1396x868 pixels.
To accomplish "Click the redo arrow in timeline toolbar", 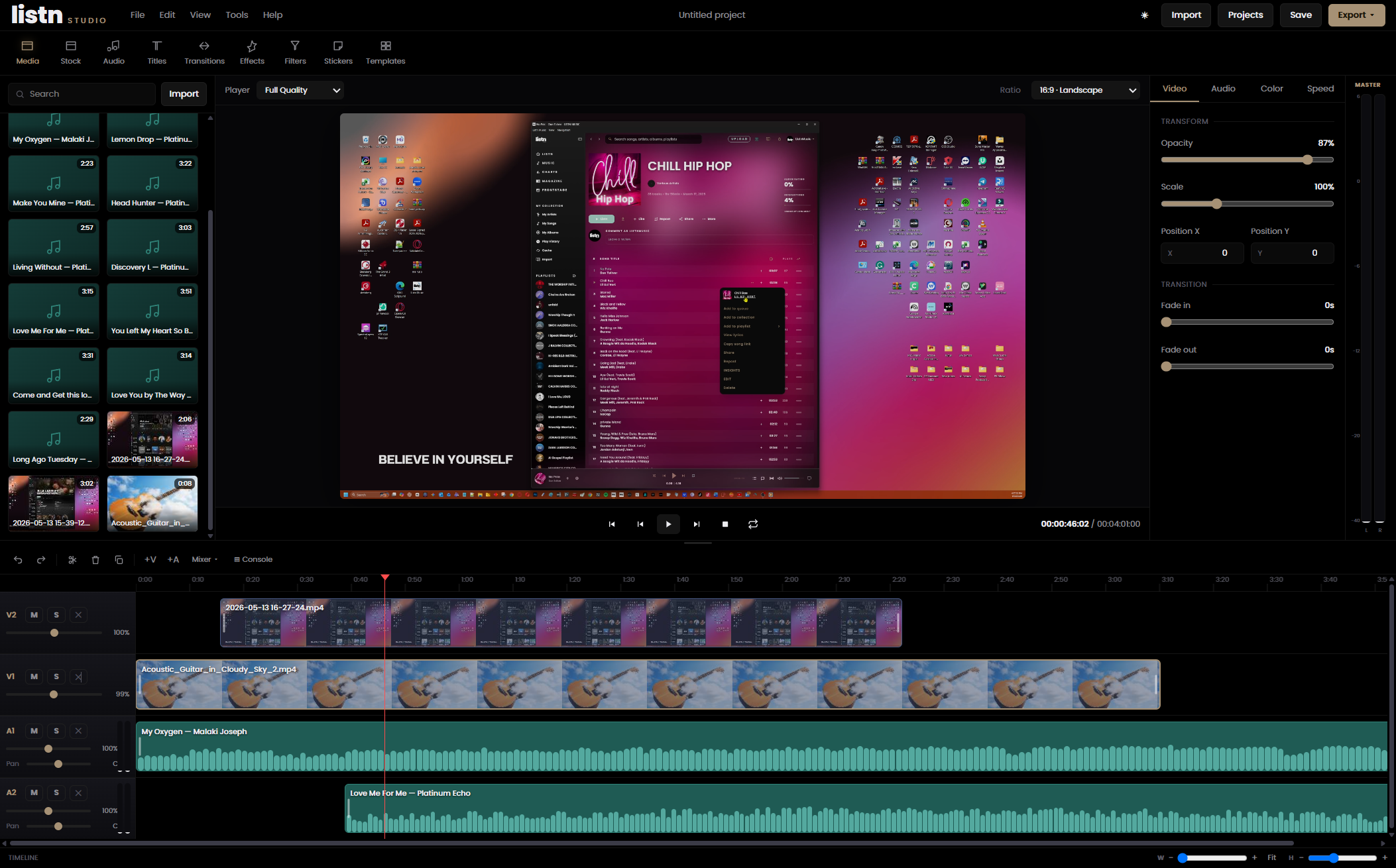I will 41,560.
